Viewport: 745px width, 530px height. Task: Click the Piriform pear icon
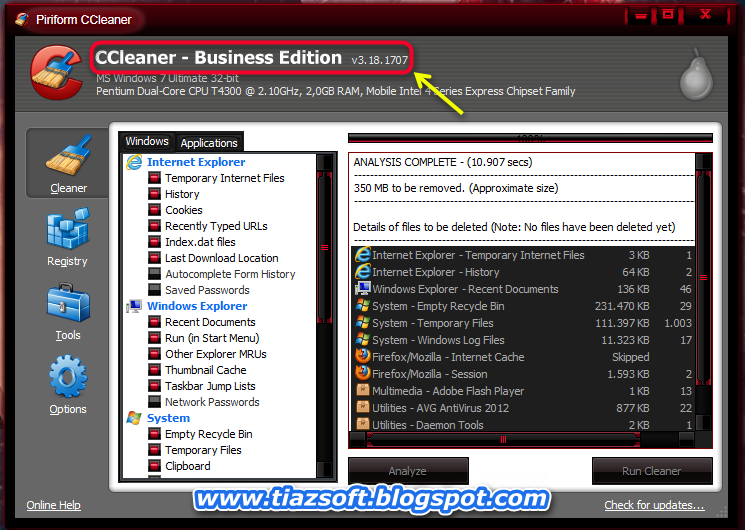pyautogui.click(x=697, y=75)
